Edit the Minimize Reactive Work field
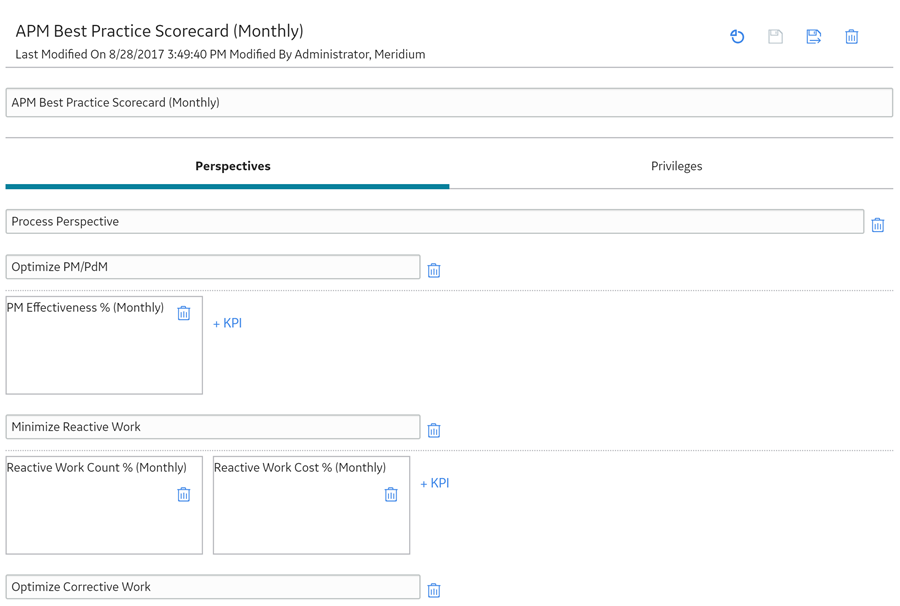900x606 pixels. pyautogui.click(x=213, y=427)
